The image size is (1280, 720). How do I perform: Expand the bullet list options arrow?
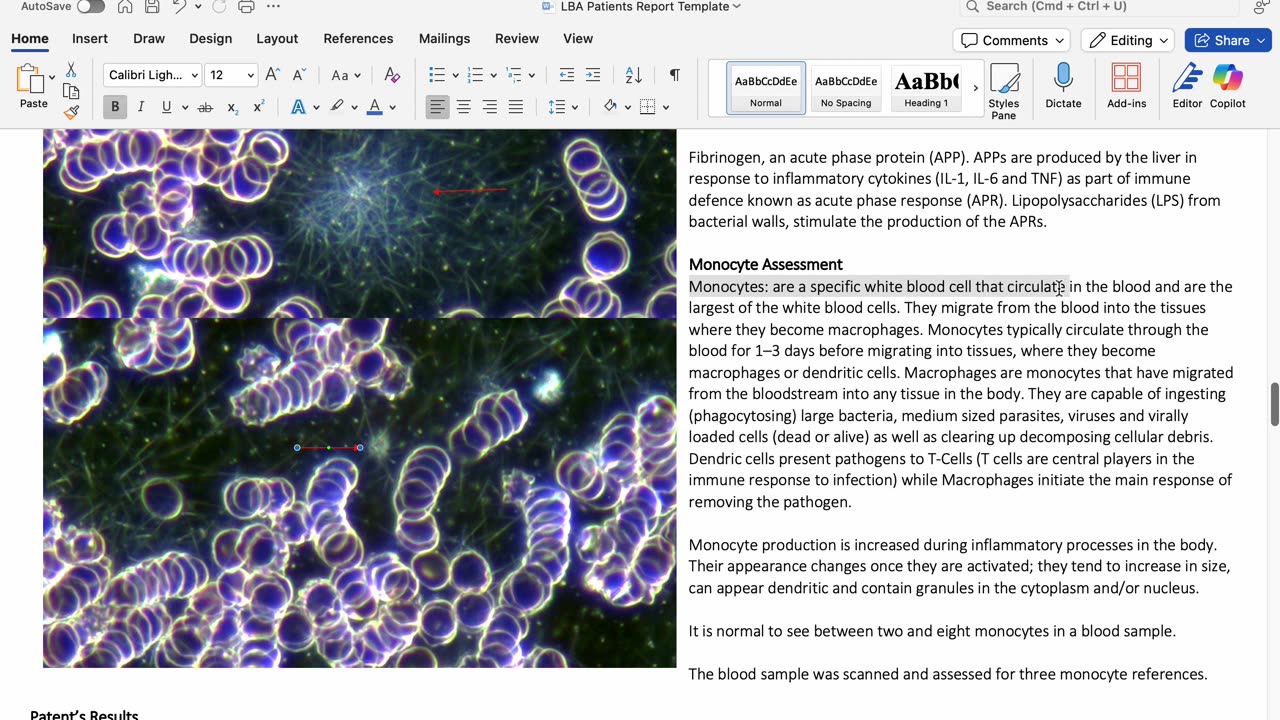(455, 75)
